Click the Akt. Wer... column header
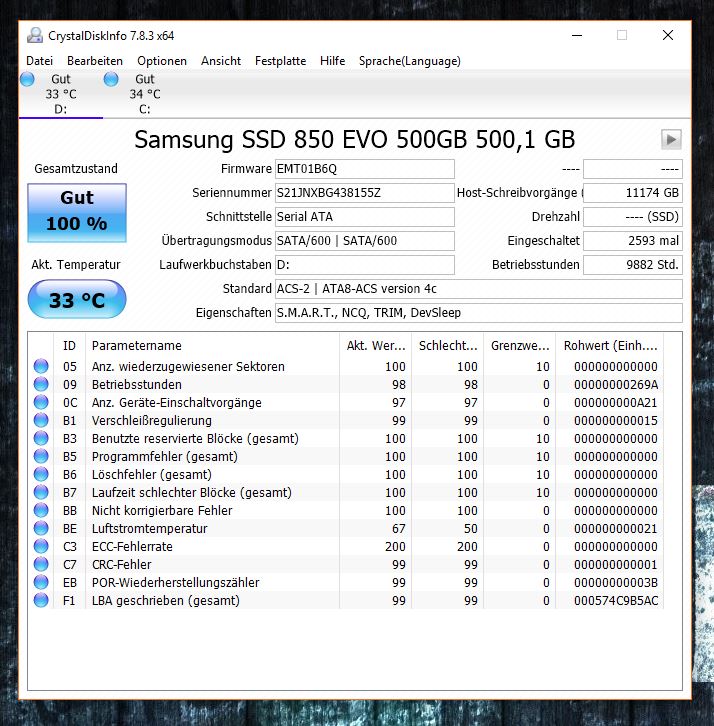 (x=376, y=346)
